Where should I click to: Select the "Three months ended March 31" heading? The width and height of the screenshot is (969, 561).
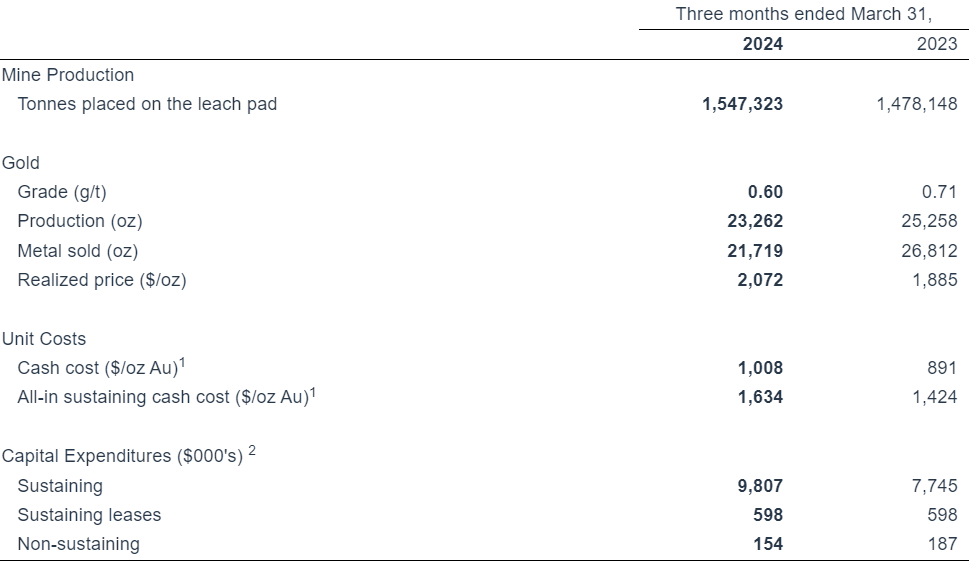[803, 14]
